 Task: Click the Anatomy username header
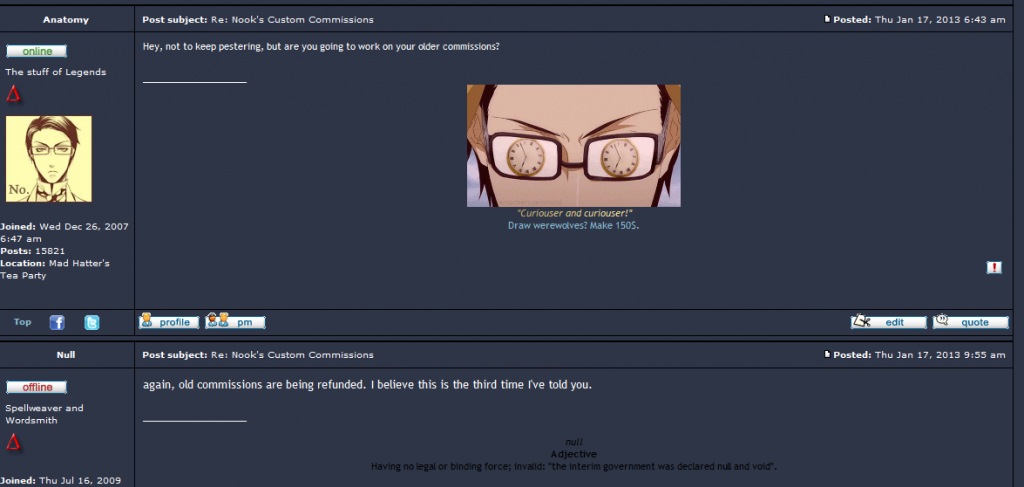click(66, 20)
